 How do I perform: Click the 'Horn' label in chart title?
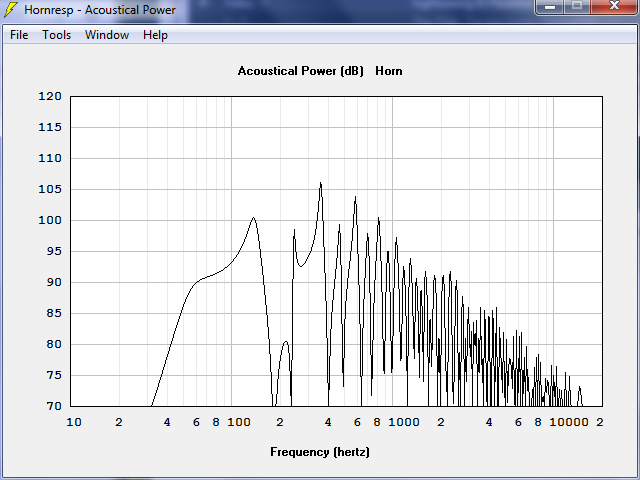coord(389,71)
